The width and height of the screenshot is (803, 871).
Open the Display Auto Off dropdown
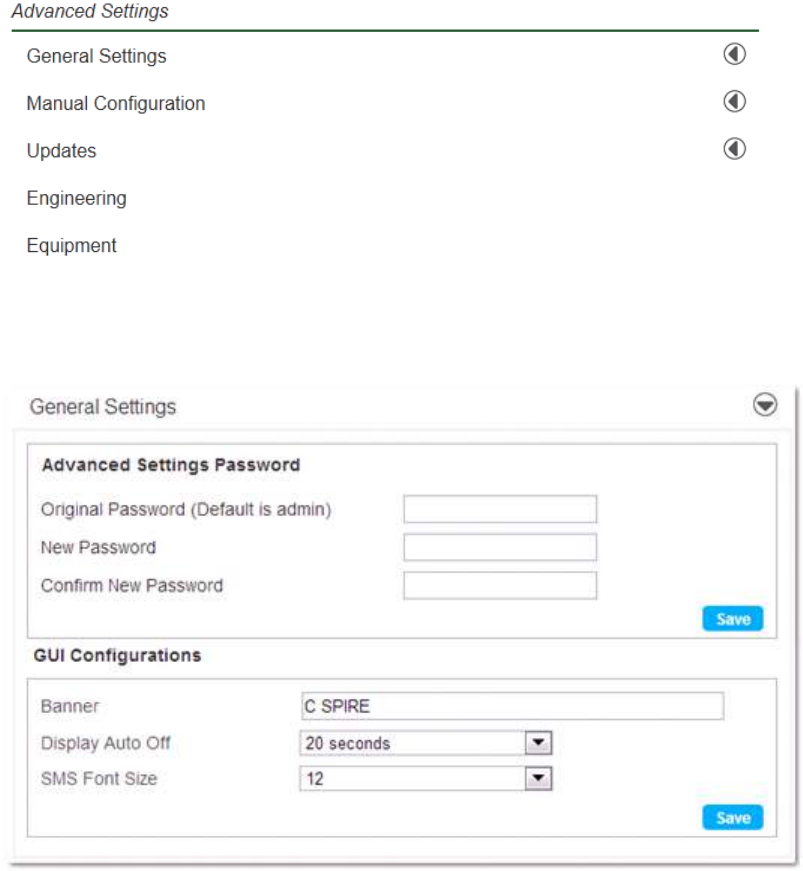coord(539,743)
